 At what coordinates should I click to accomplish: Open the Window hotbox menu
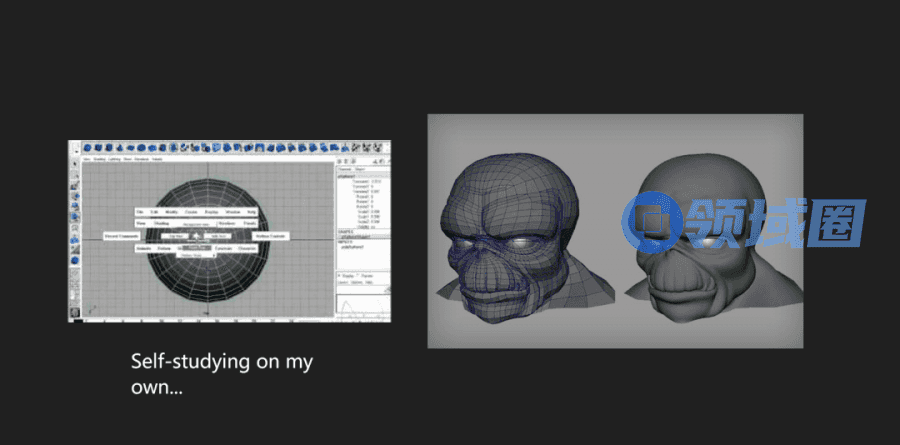pos(231,212)
